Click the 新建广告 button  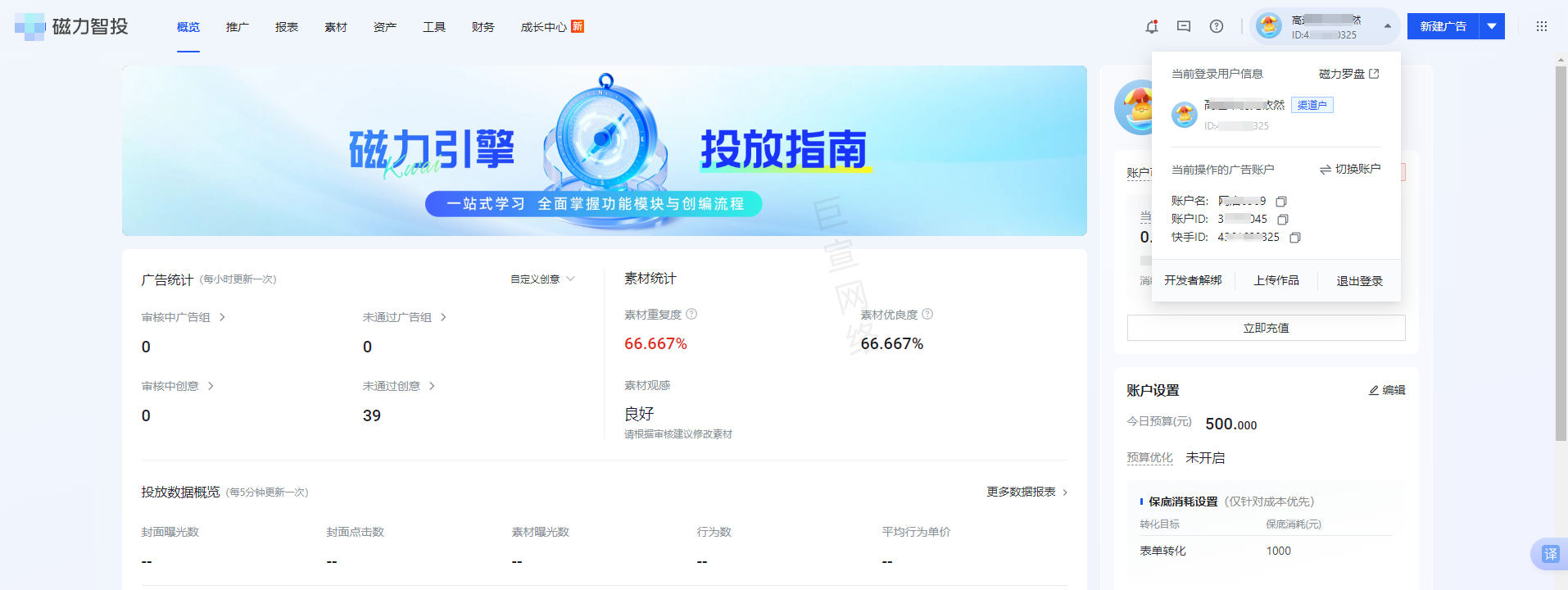[1443, 26]
